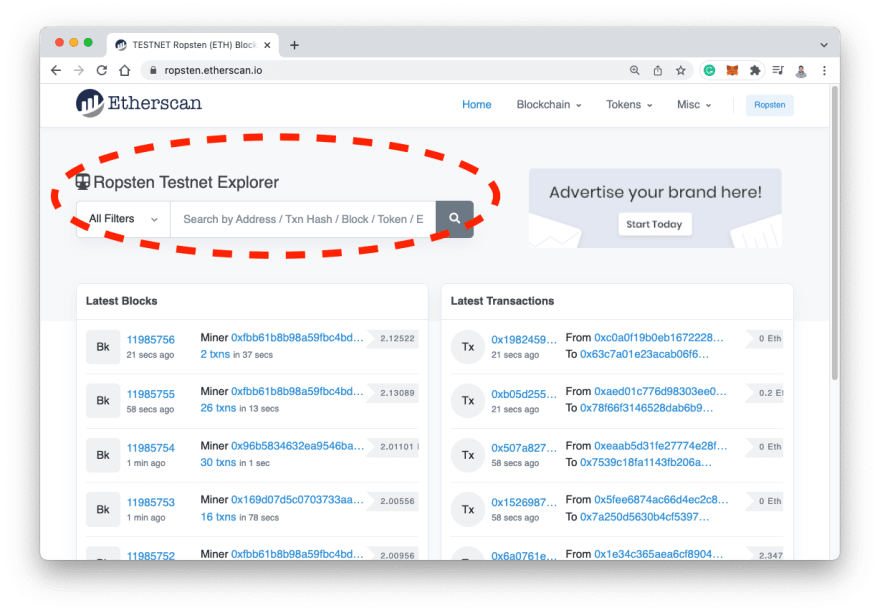Open transaction 0x507a827 link

coord(524,448)
